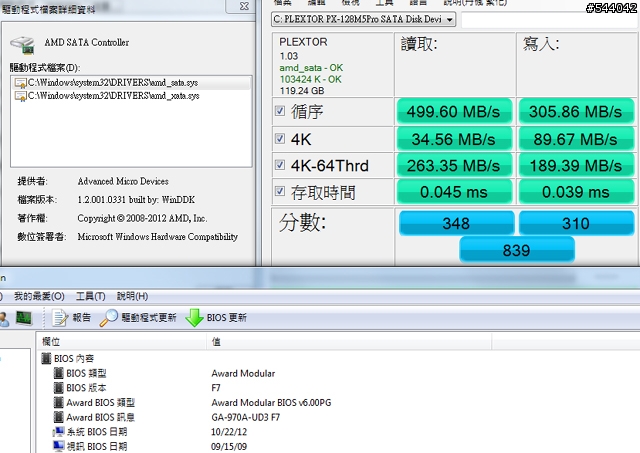Click the 寫入 write column heading
This screenshot has width=640, height=453.
point(541,44)
